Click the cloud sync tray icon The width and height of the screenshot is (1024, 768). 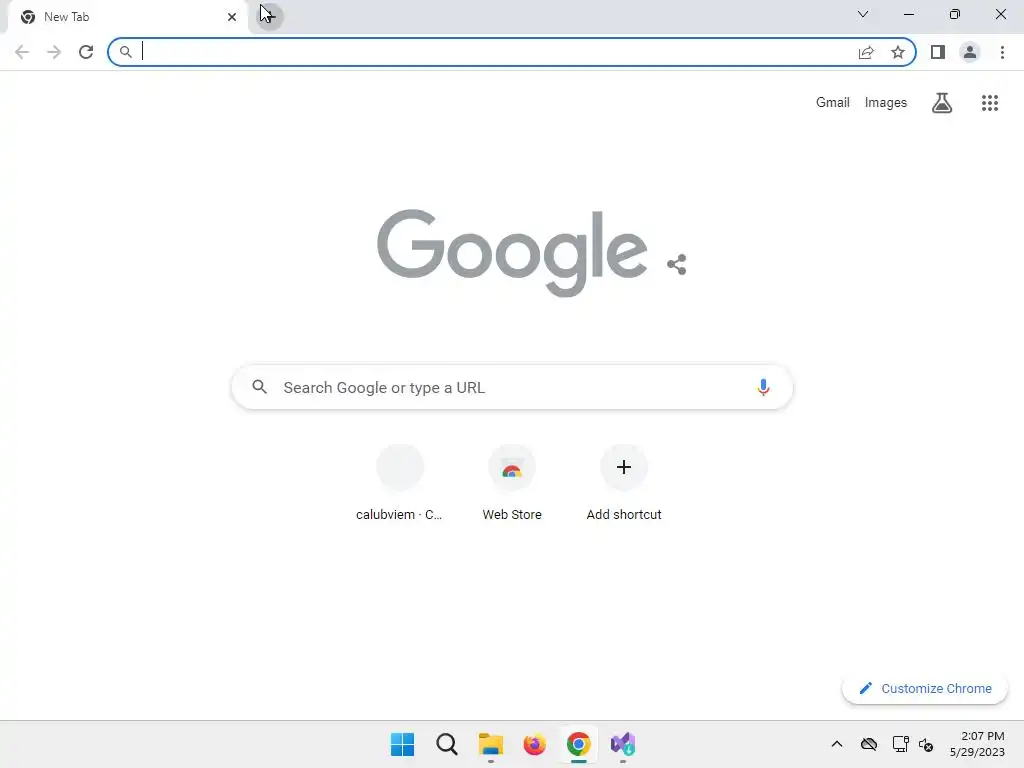click(x=869, y=744)
